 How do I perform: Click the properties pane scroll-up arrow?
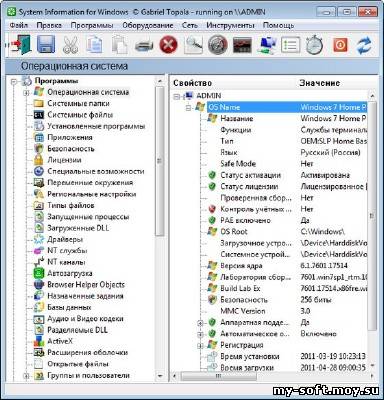point(372,96)
